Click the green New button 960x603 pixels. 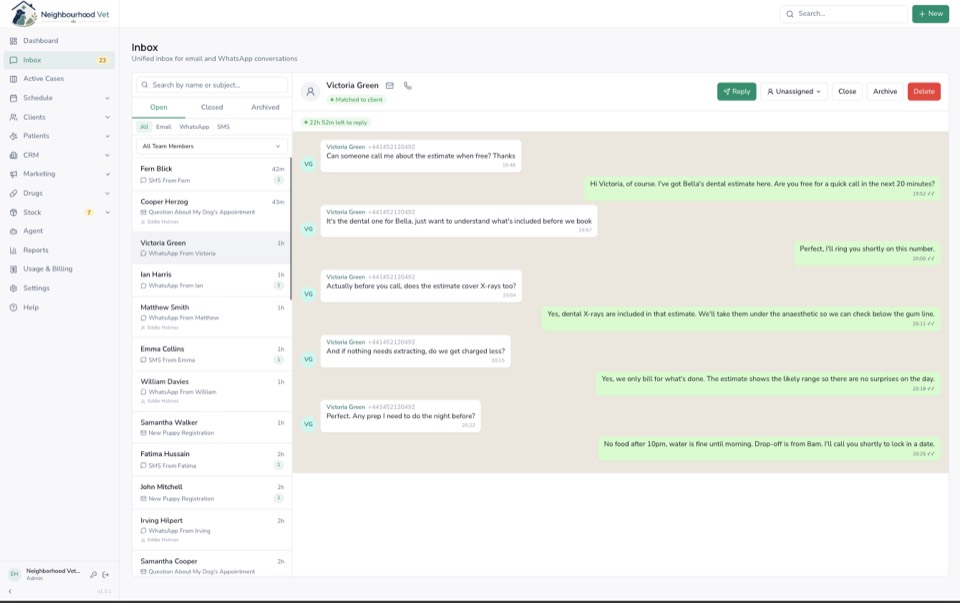tap(931, 13)
